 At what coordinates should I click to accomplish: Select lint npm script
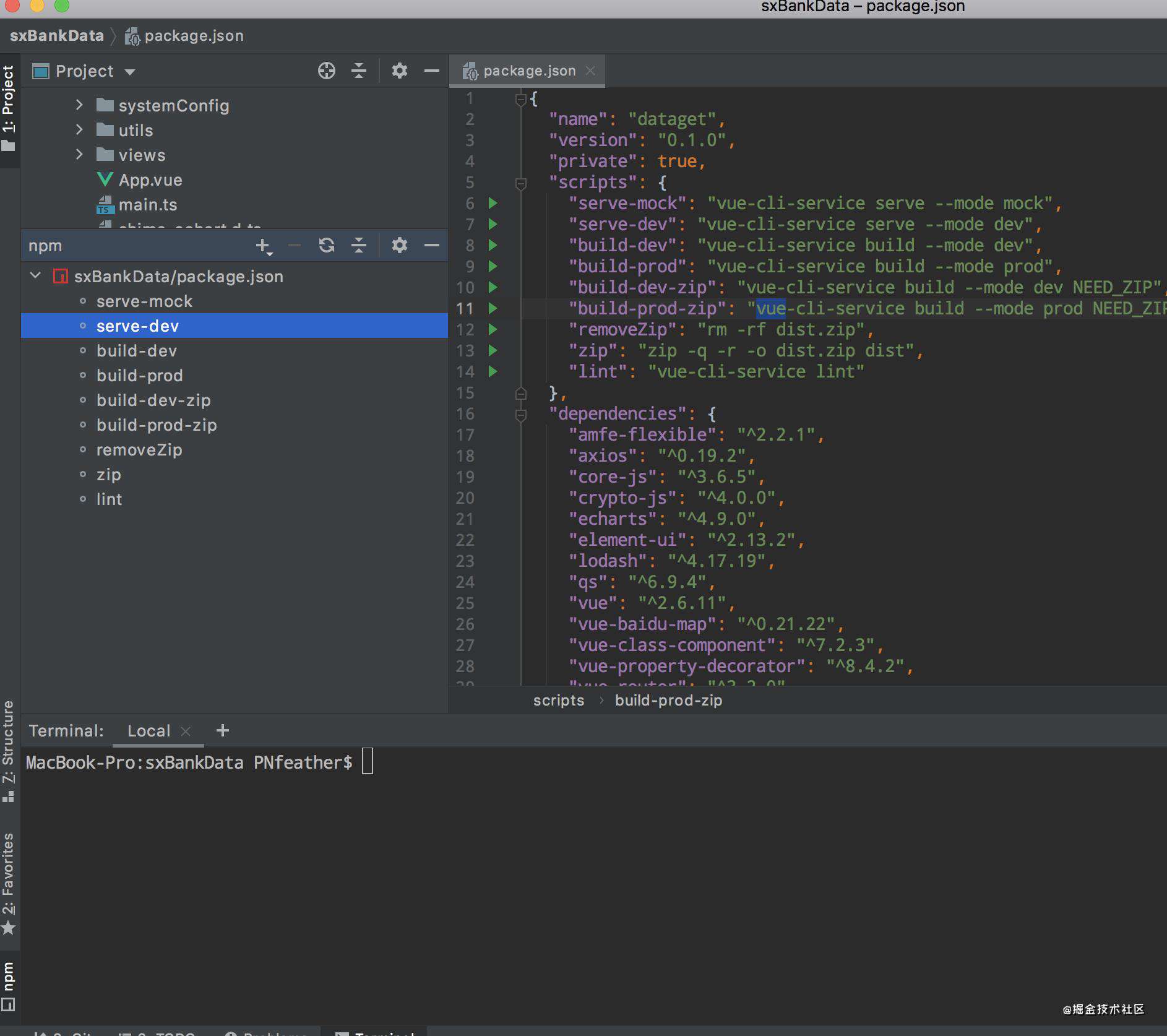click(109, 499)
